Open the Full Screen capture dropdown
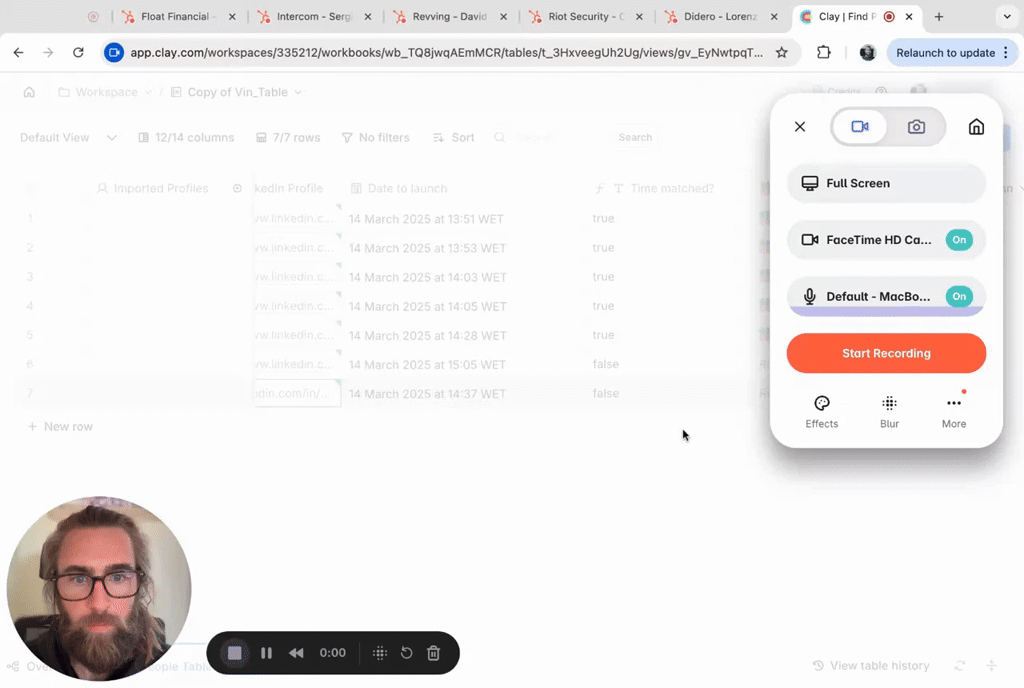This screenshot has width=1024, height=688. pos(886,184)
